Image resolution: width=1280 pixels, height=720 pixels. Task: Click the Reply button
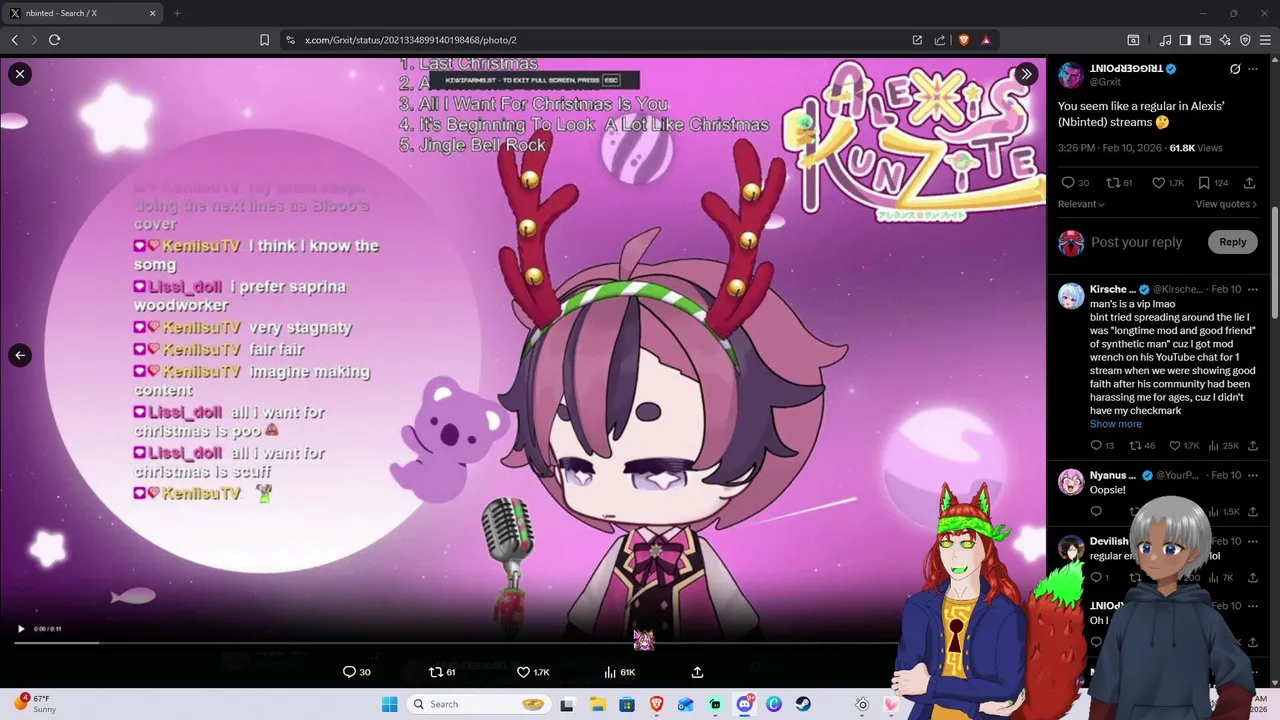click(1233, 242)
